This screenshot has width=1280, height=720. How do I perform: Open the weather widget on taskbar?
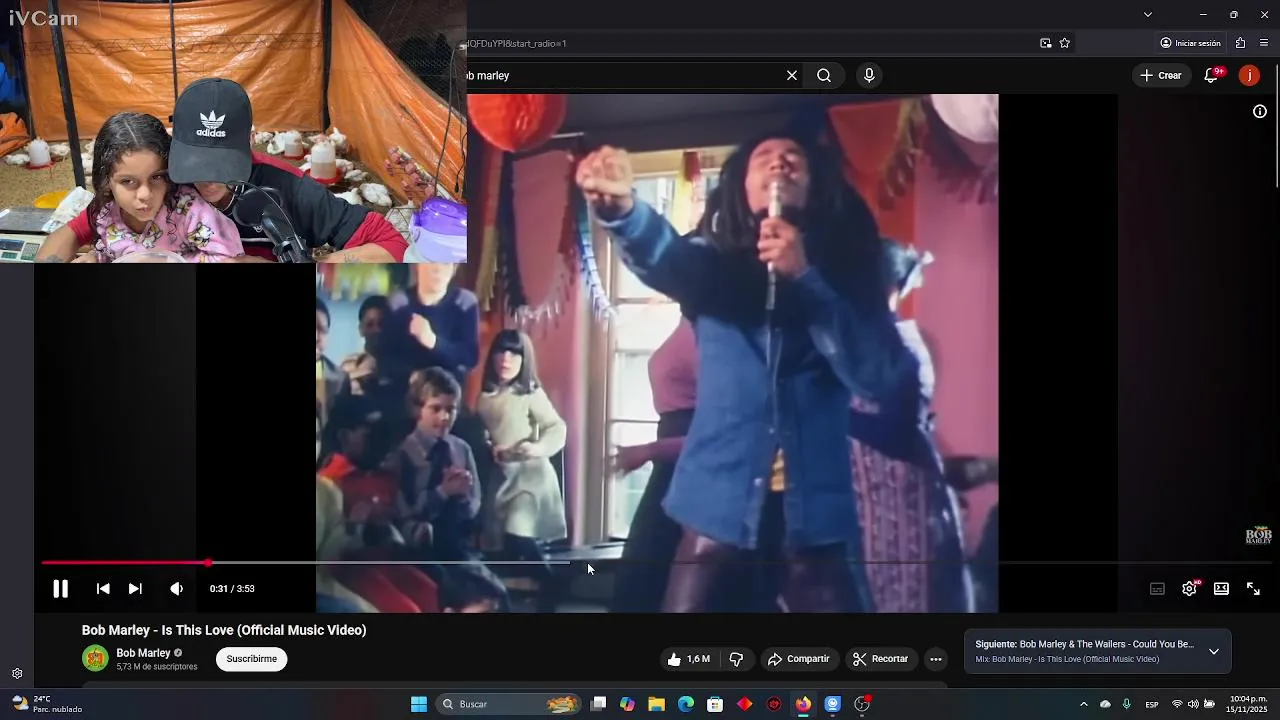pyautogui.click(x=47, y=704)
